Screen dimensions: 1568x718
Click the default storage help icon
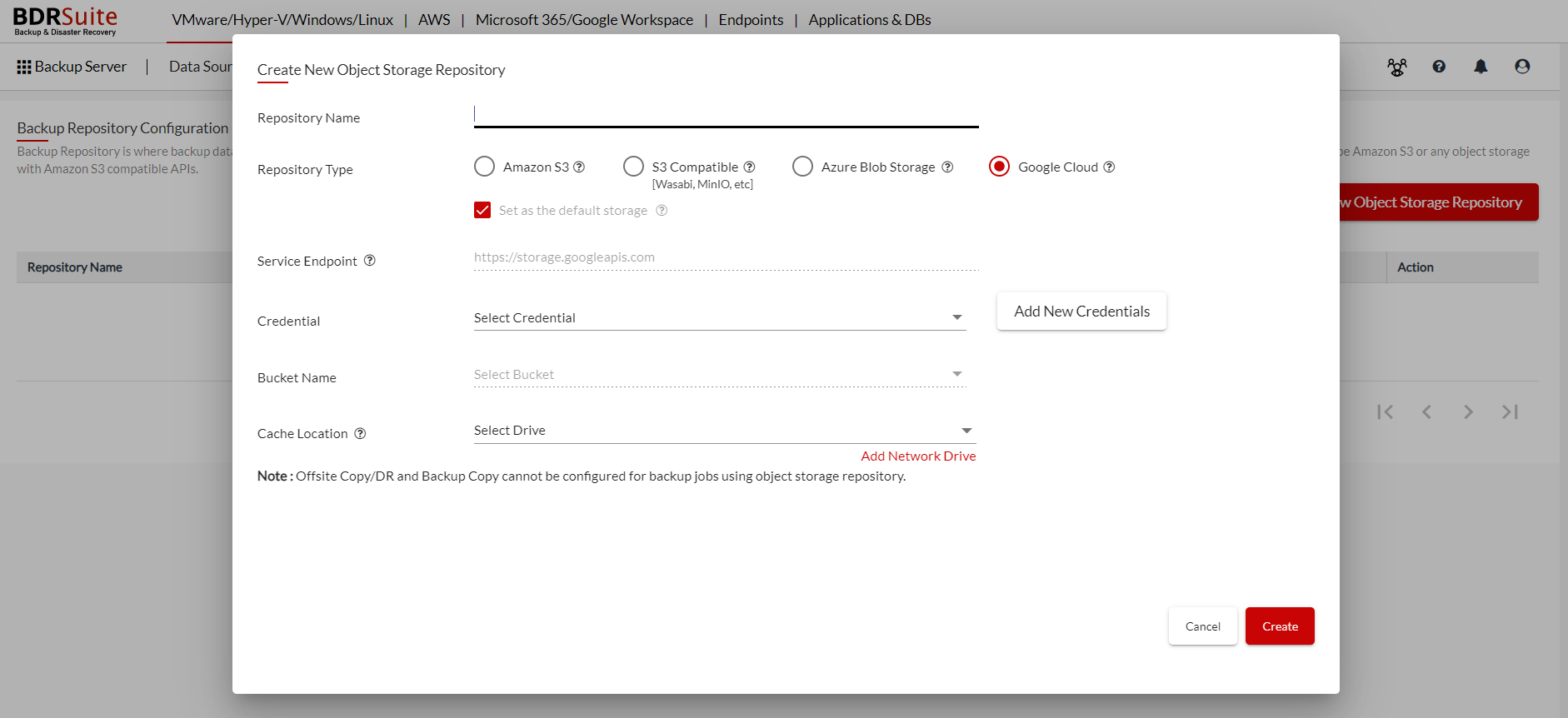point(662,210)
